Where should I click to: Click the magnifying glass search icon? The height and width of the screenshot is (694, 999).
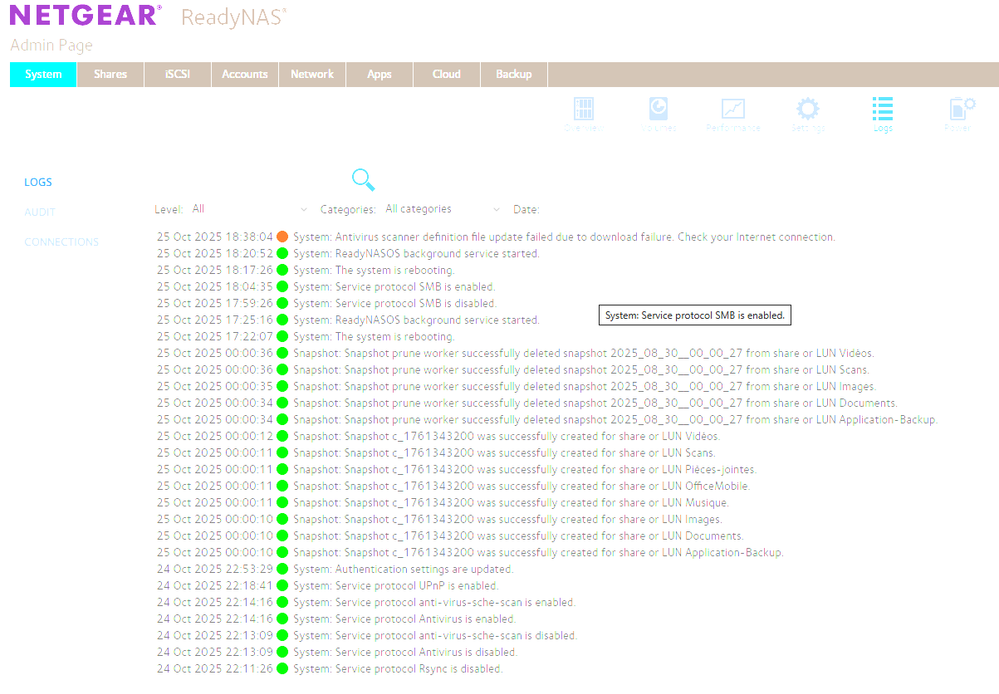363,180
